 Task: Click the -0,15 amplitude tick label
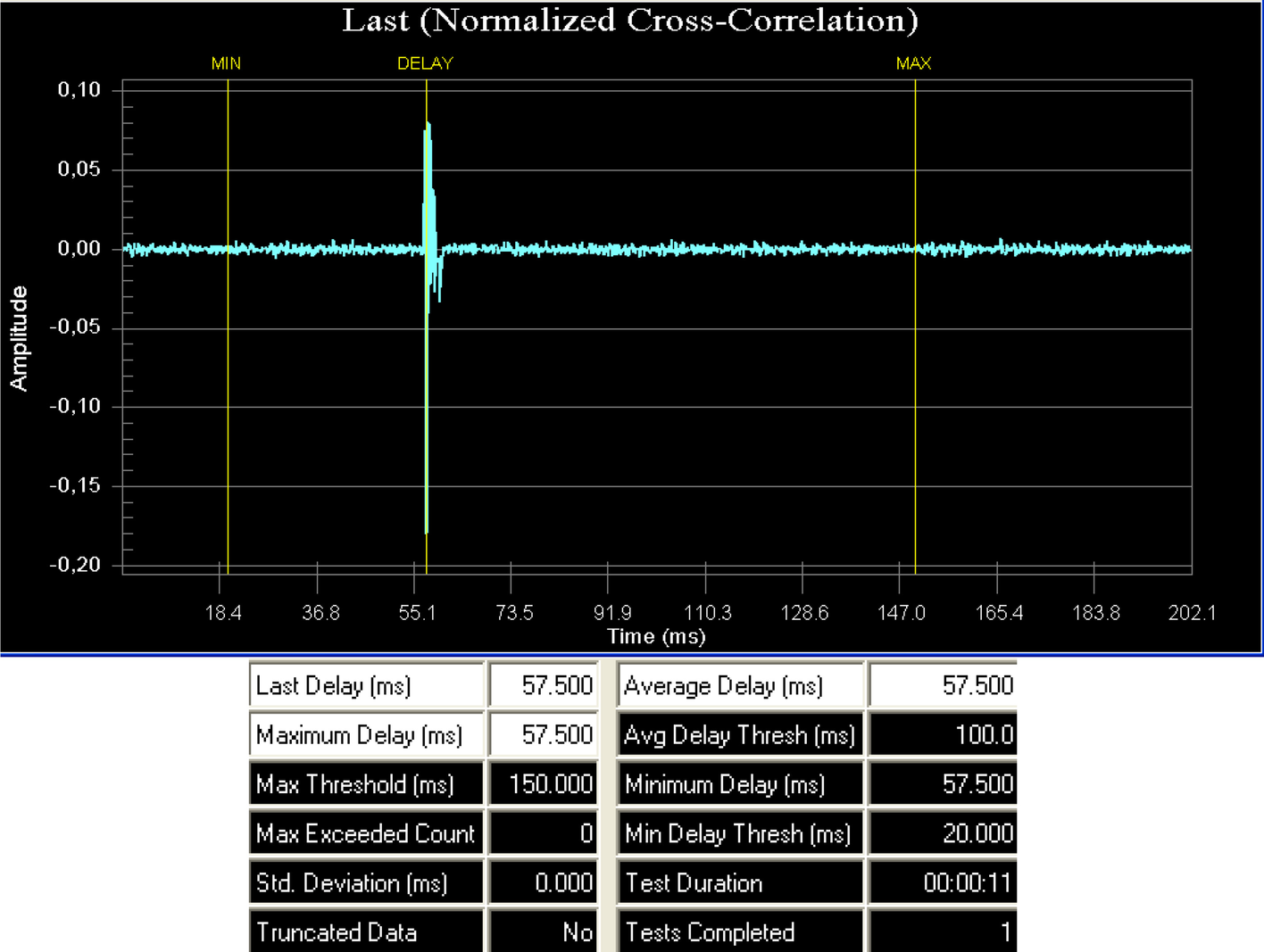point(75,485)
